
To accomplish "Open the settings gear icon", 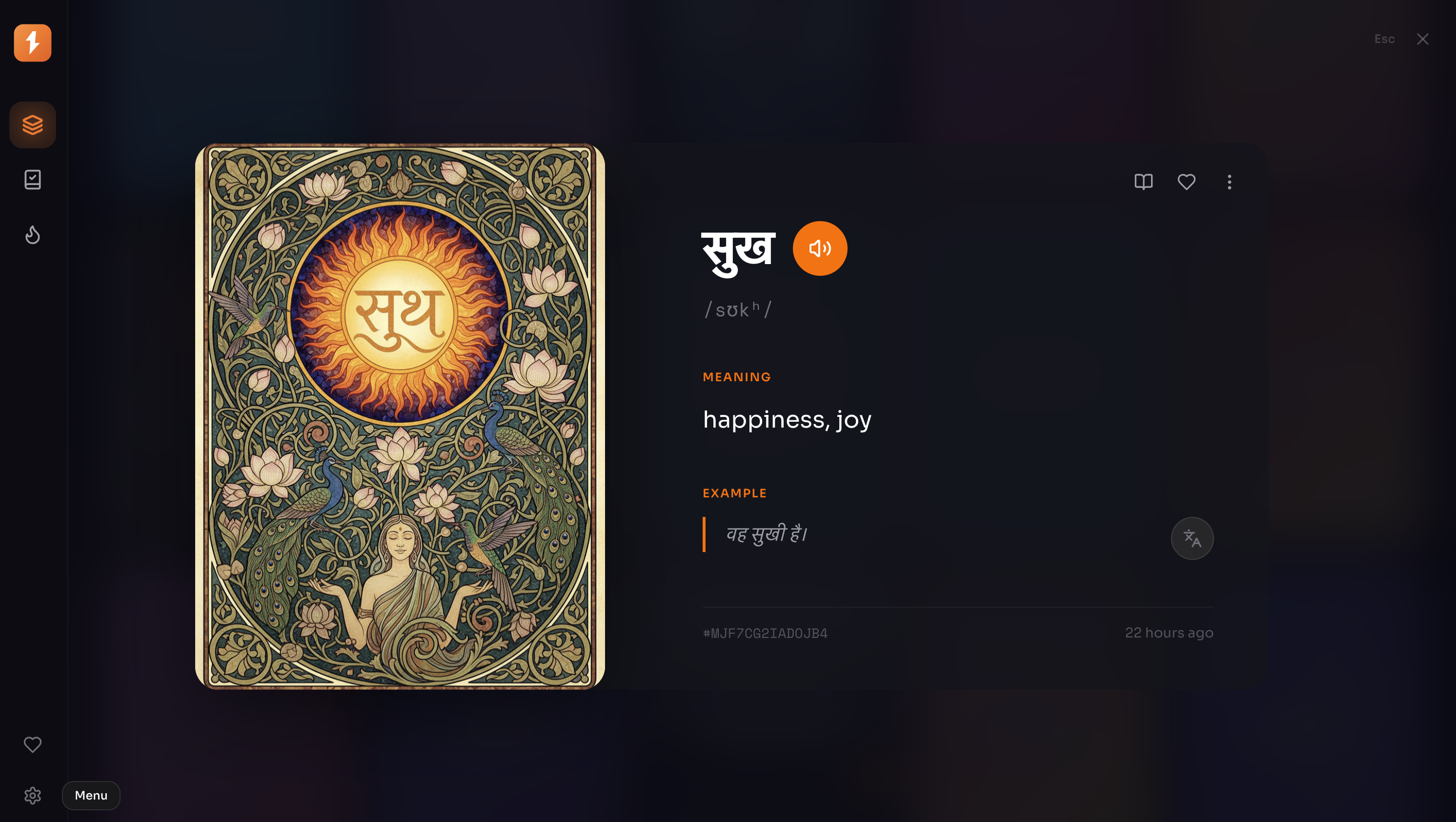I will pyautogui.click(x=32, y=796).
